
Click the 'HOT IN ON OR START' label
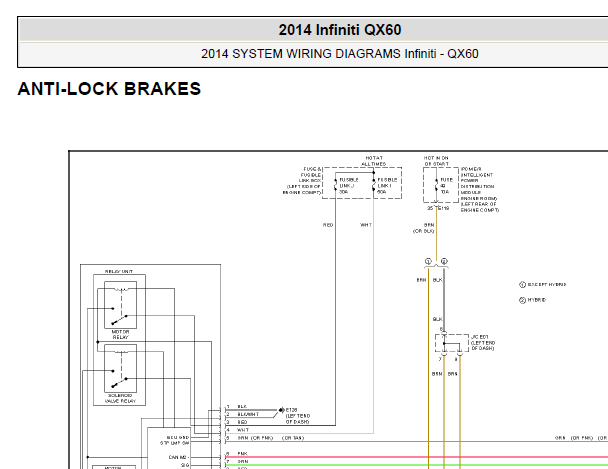coord(436,161)
